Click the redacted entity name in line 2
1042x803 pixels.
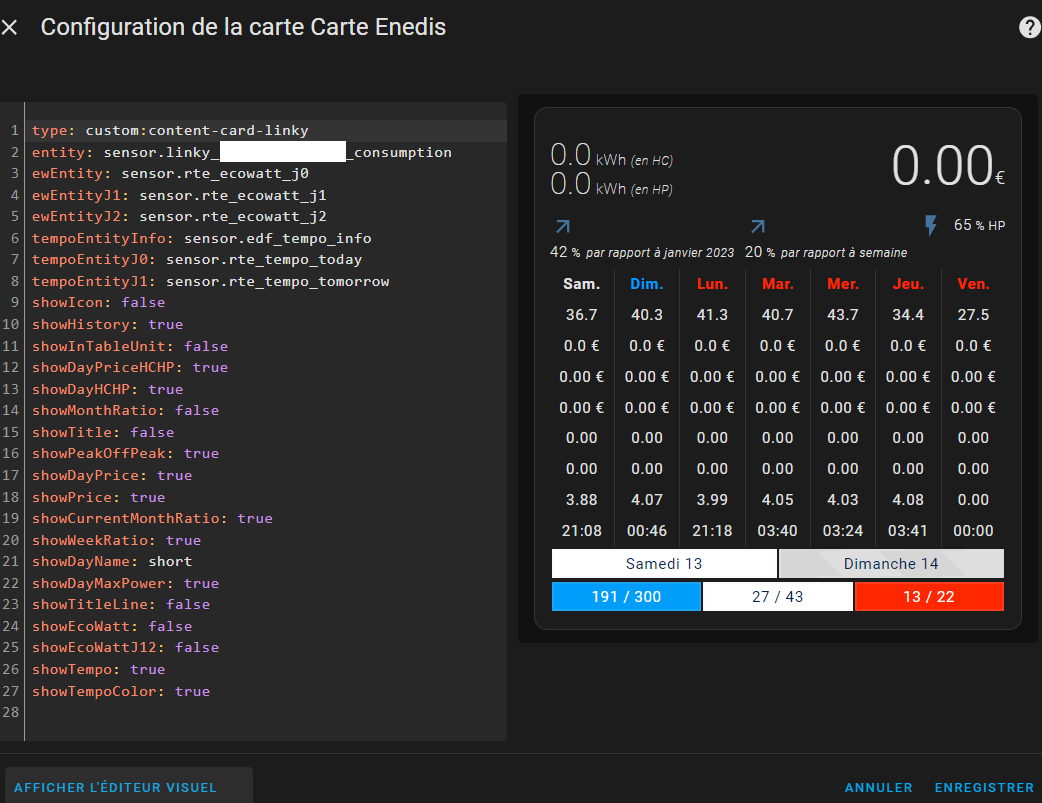pyautogui.click(x=282, y=152)
